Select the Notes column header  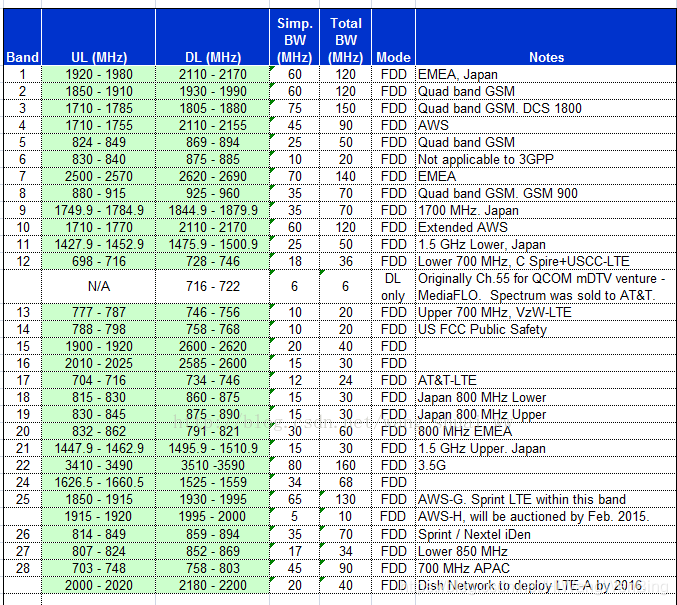point(546,38)
